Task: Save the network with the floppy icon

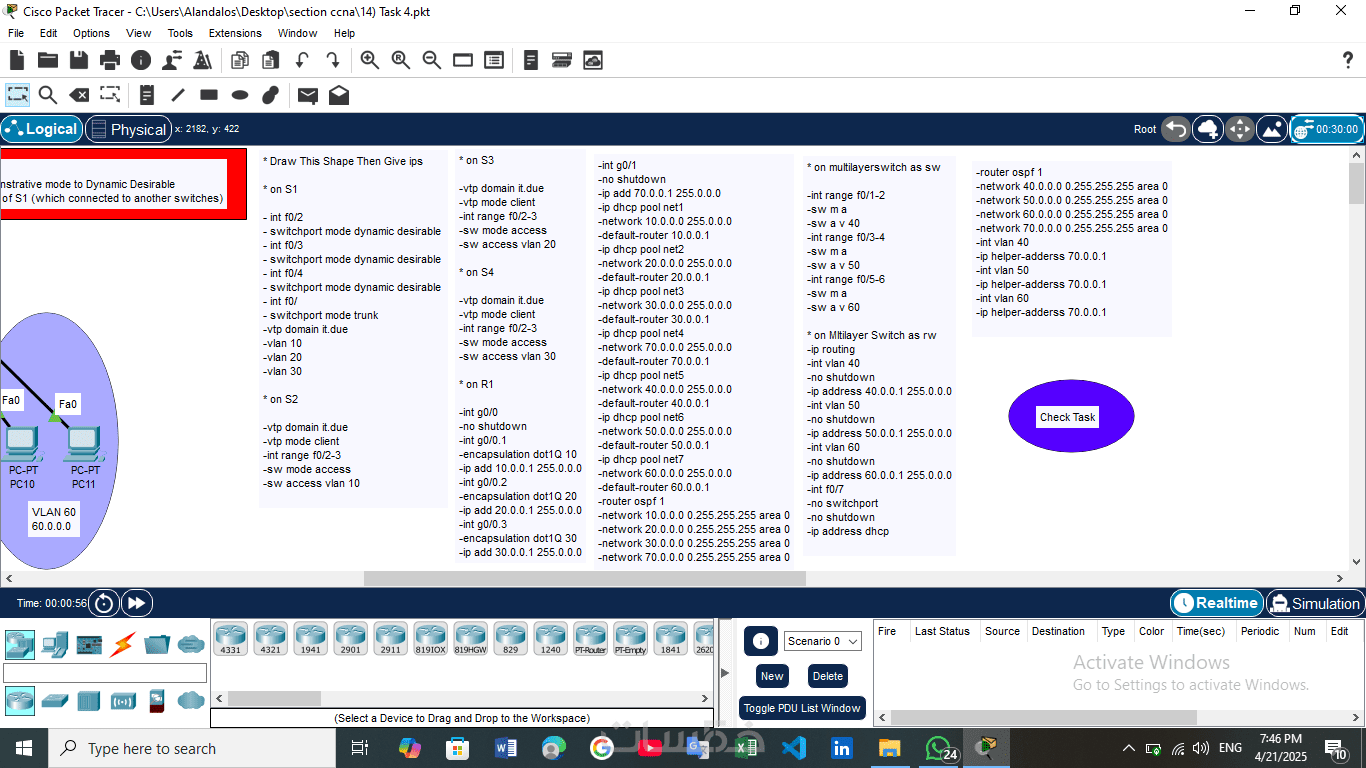Action: pyautogui.click(x=79, y=60)
